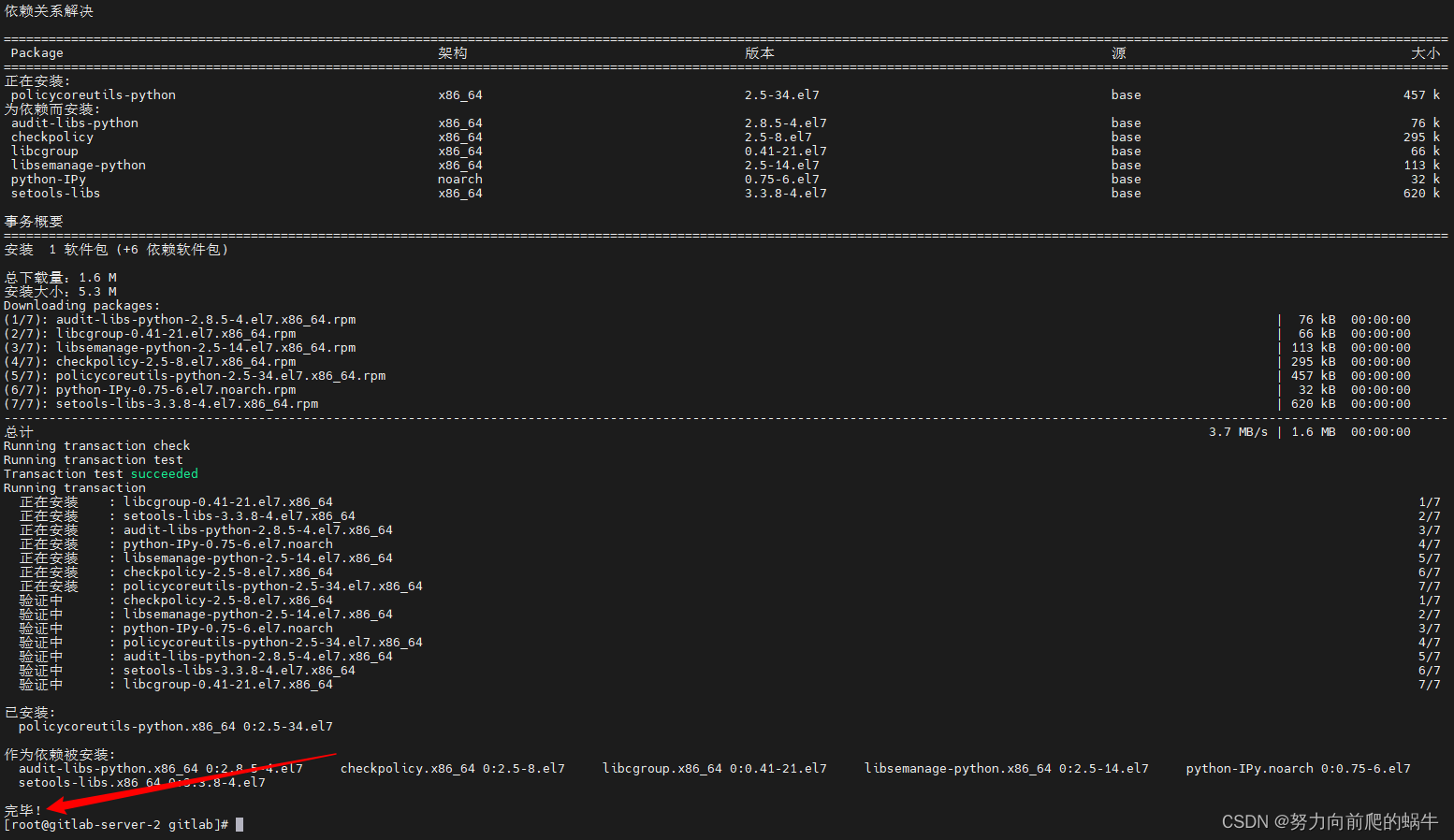1454x840 pixels.
Task: Click the "作为依赖被安装:" heading
Action: click(60, 755)
